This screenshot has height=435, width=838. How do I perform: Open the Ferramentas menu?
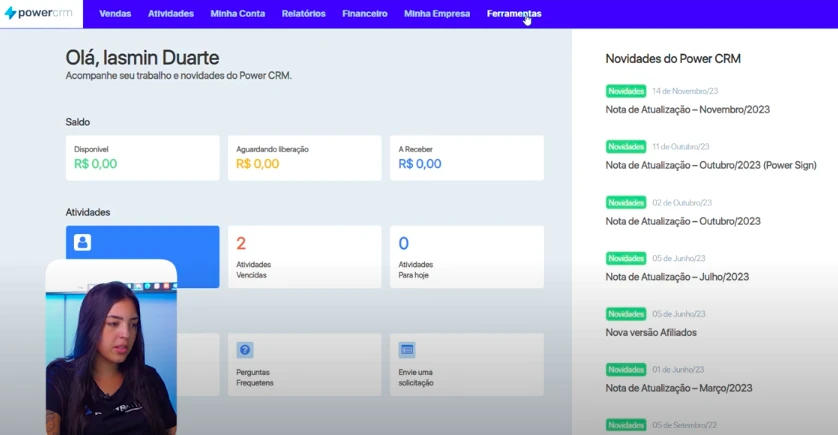pos(514,14)
